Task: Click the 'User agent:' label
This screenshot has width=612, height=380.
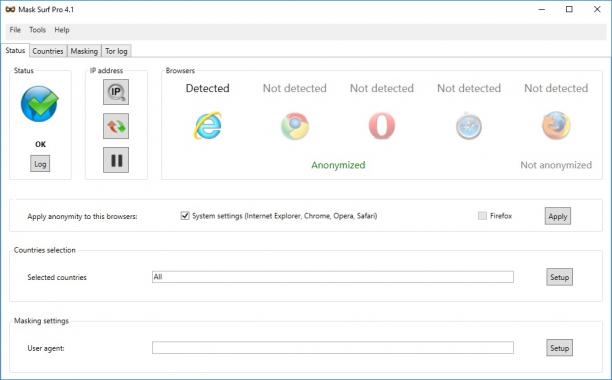Action: click(x=46, y=348)
